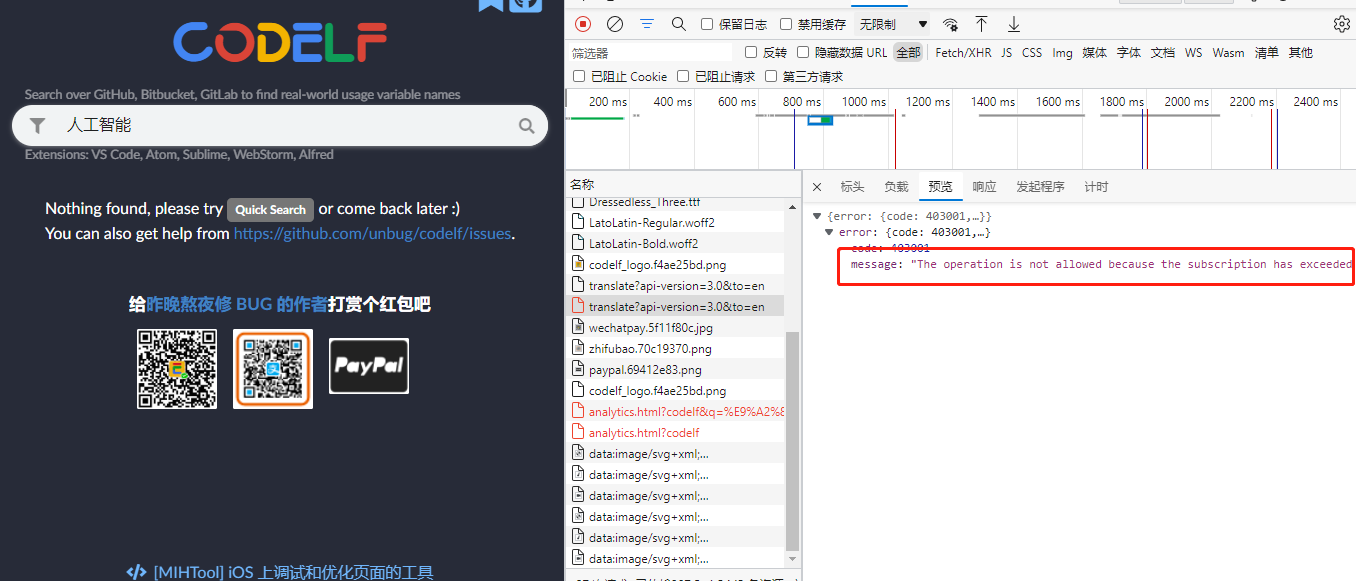The width and height of the screenshot is (1356, 581).
Task: Click the image icon of paypal.69412e83.png
Action: coord(578,369)
